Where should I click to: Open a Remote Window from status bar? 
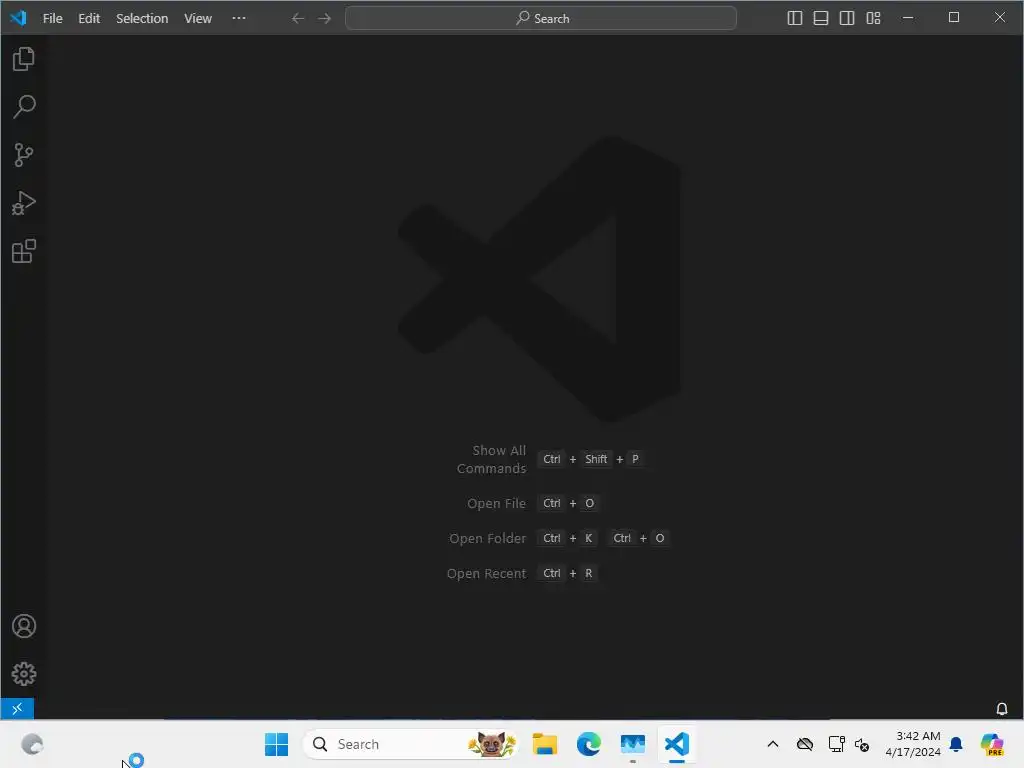[x=17, y=709]
